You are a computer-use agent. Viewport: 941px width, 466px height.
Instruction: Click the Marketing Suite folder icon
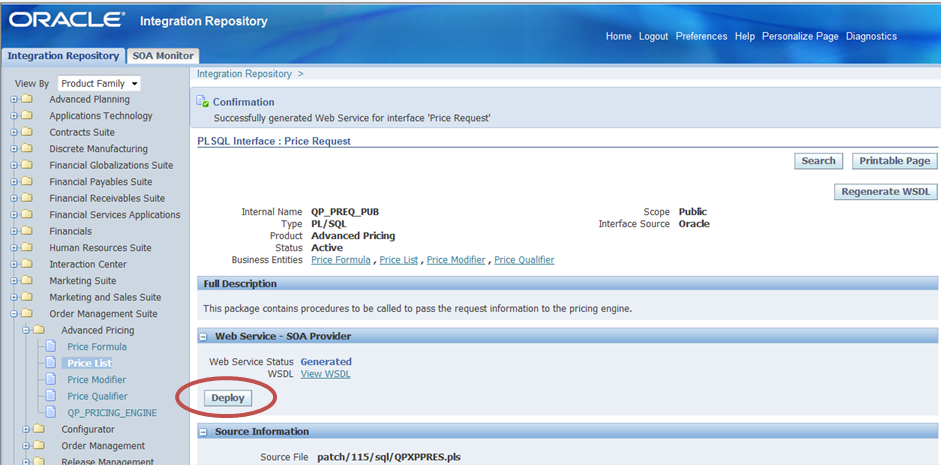(x=27, y=281)
